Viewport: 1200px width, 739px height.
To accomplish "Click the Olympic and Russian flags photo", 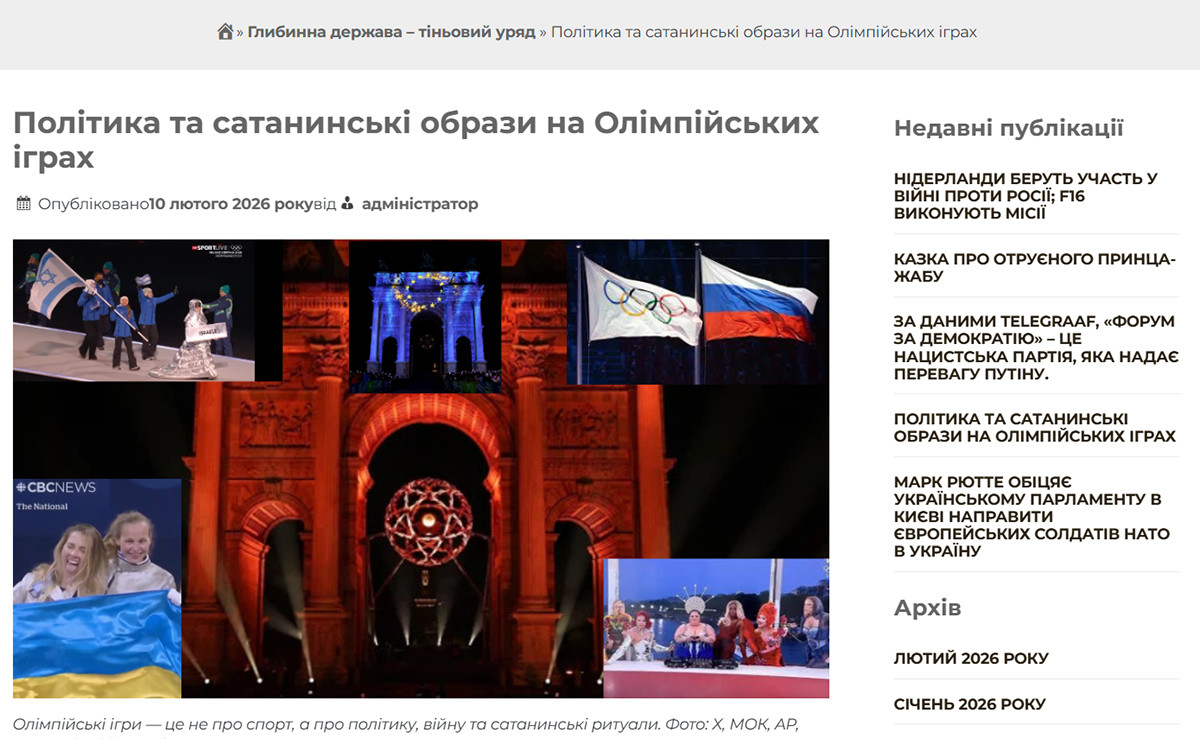I will point(697,312).
